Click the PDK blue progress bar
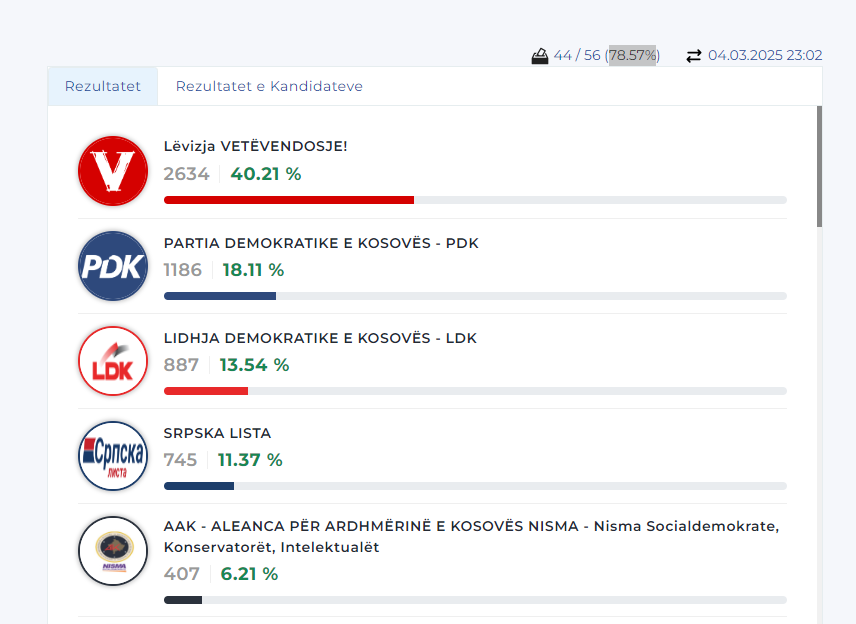The image size is (856, 624). (220, 296)
